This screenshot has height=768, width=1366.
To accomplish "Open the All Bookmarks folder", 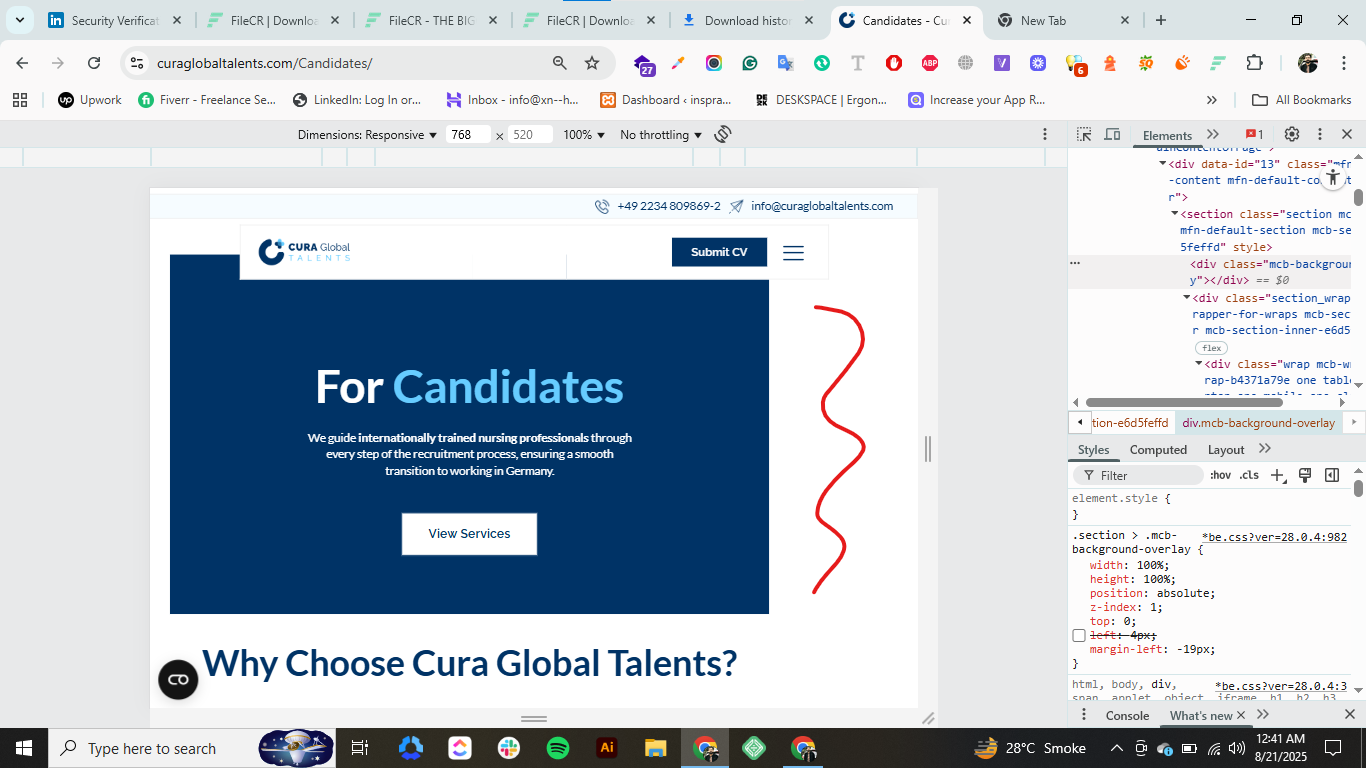I will (1303, 100).
